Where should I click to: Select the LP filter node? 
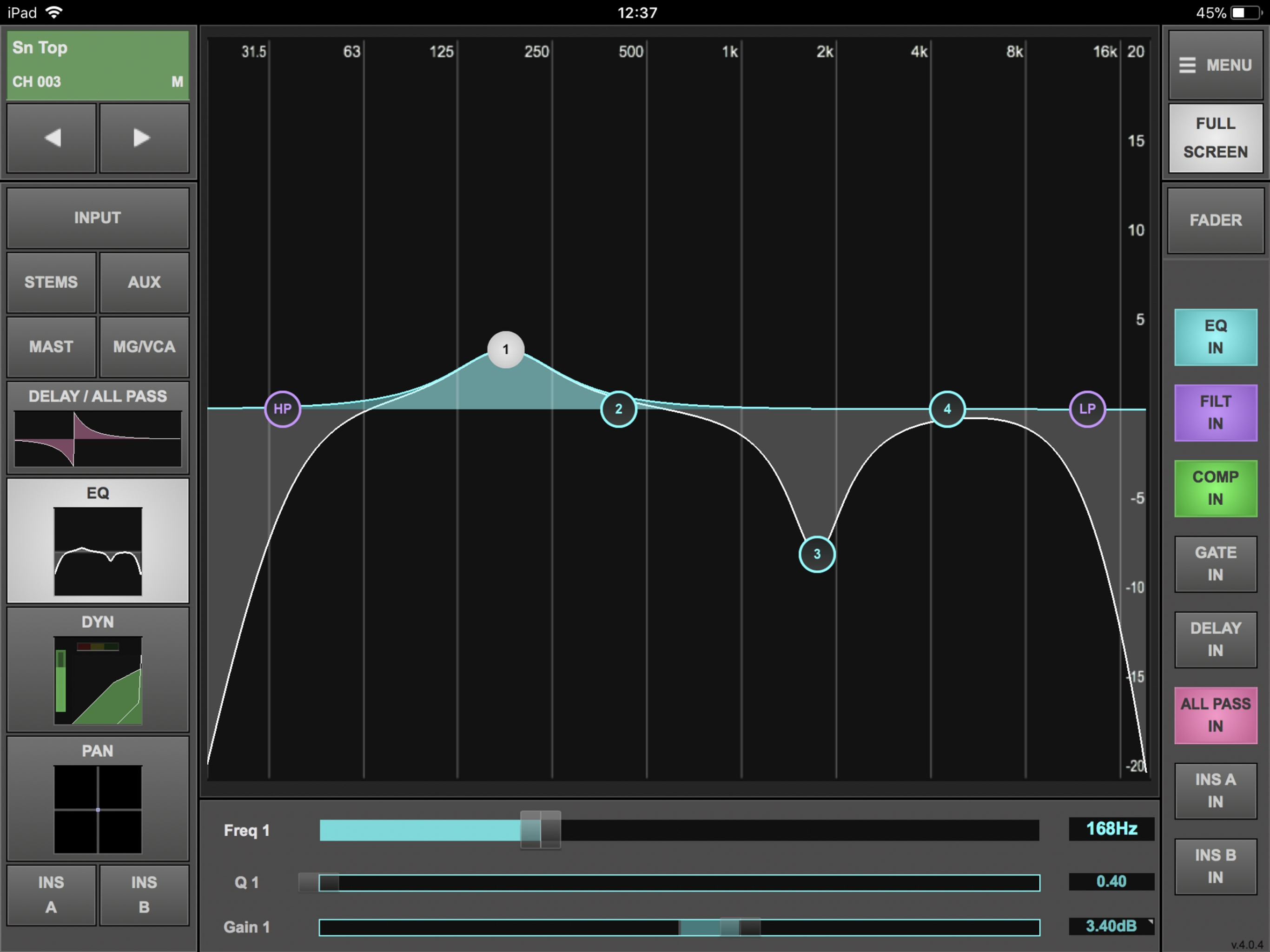click(x=1087, y=409)
